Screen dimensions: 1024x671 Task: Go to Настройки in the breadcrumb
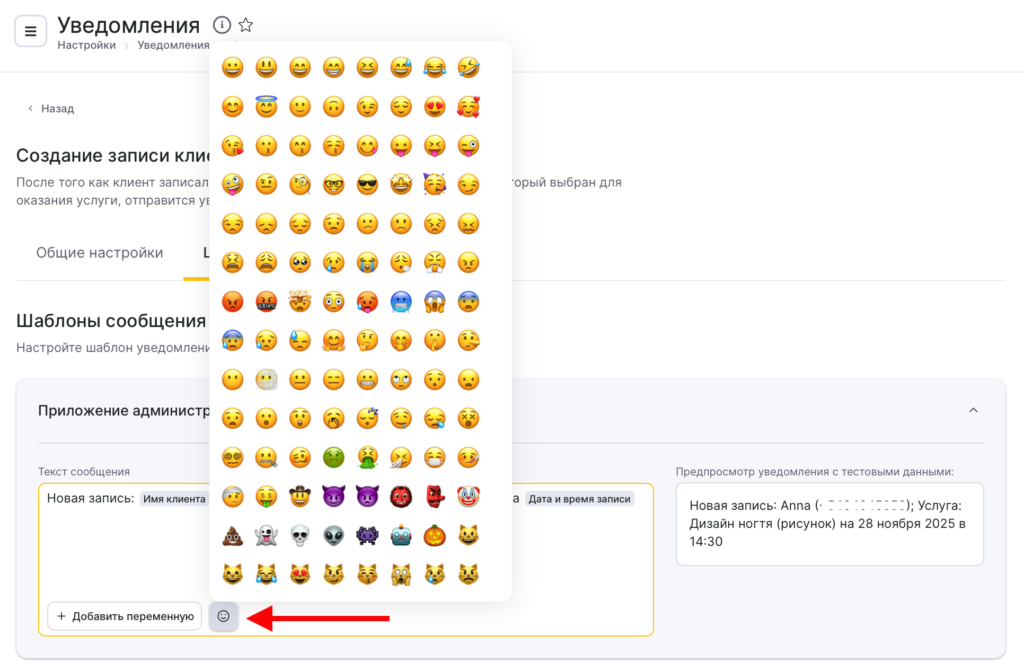tap(86, 45)
